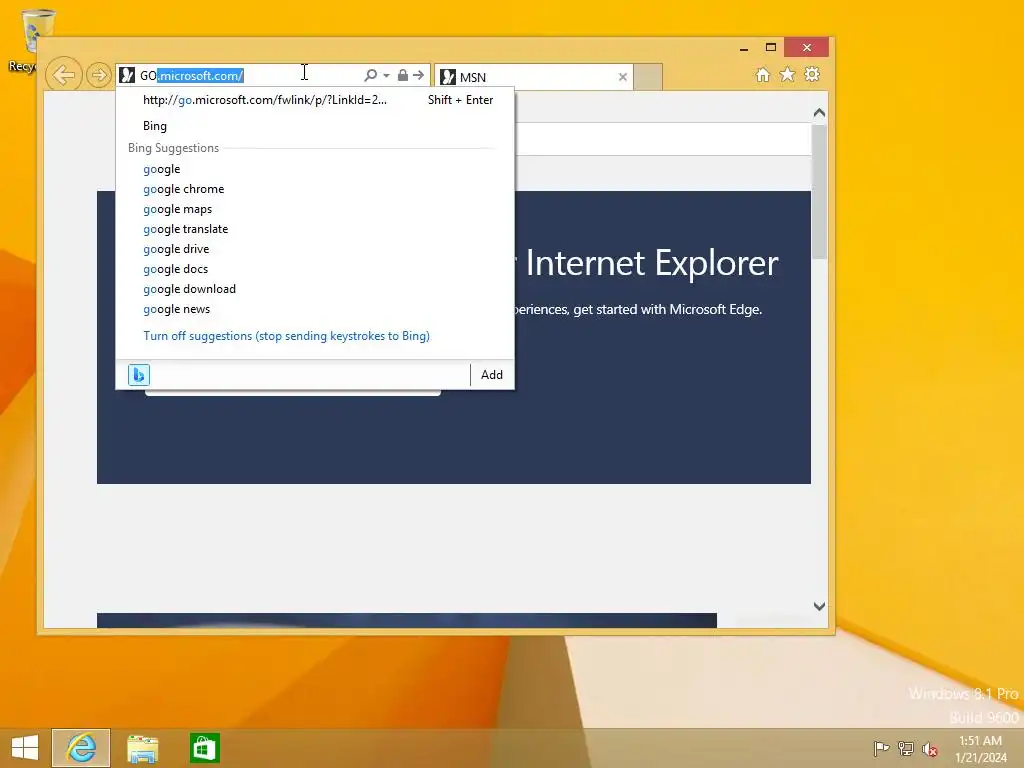
Task: Pick the "google drive" suggestion
Action: (315, 249)
